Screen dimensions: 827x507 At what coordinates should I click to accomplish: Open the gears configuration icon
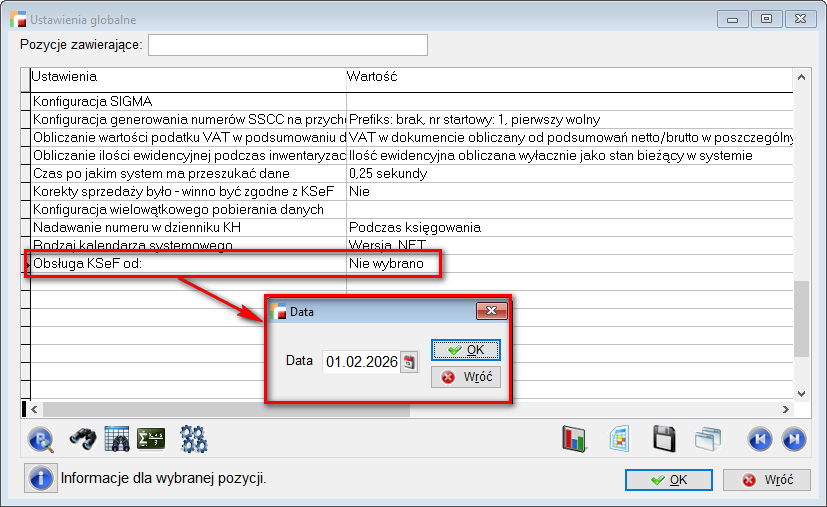(x=193, y=438)
